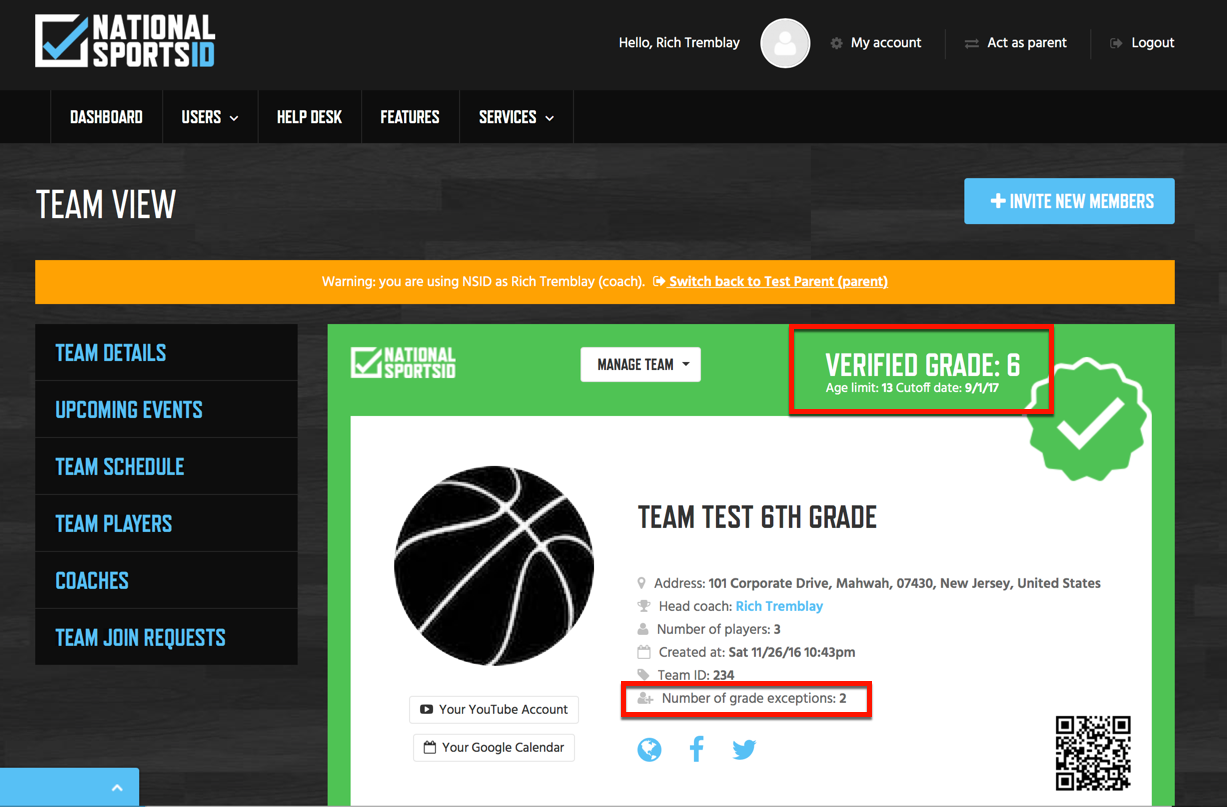Screen dimensions: 1227x807
Task: Click the 101 Corporate Drive address text
Action: pyautogui.click(x=877, y=583)
